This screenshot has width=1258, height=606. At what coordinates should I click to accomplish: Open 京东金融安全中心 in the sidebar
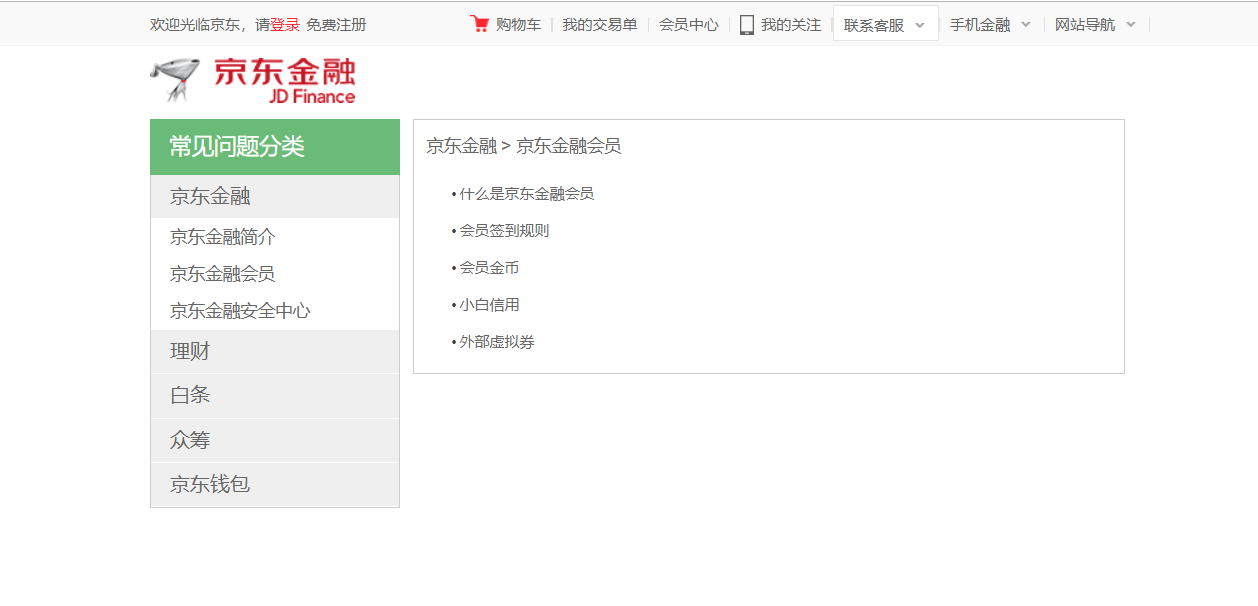coord(240,311)
